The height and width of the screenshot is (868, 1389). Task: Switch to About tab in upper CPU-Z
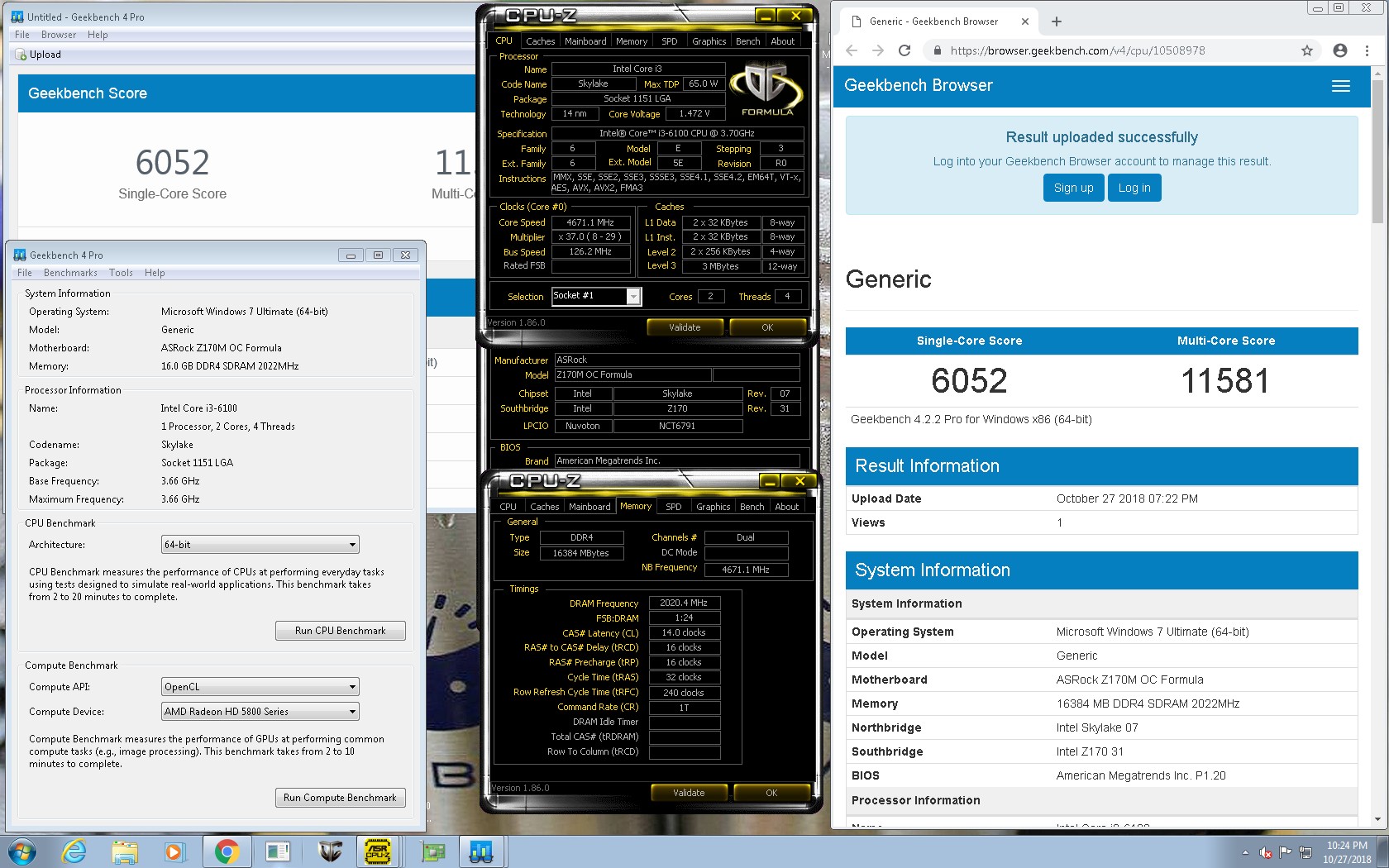[783, 41]
